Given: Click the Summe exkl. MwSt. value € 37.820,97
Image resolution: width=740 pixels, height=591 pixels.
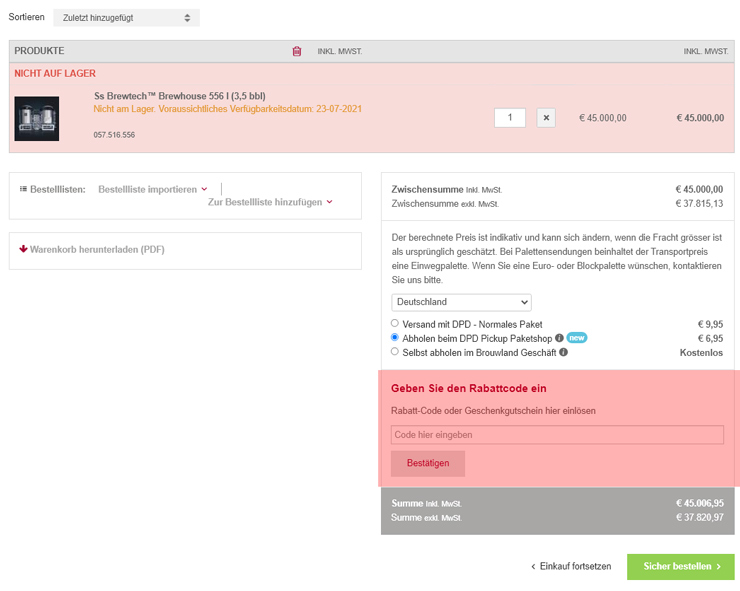Looking at the screenshot, I should click(x=699, y=517).
